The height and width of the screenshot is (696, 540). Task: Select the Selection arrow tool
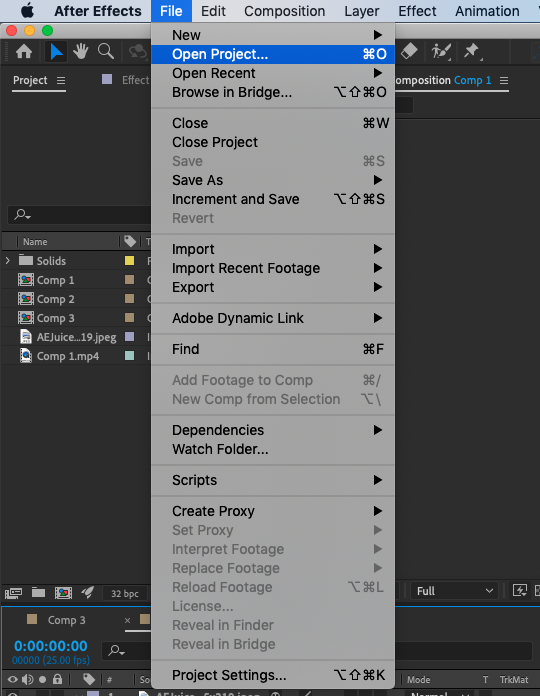click(56, 52)
